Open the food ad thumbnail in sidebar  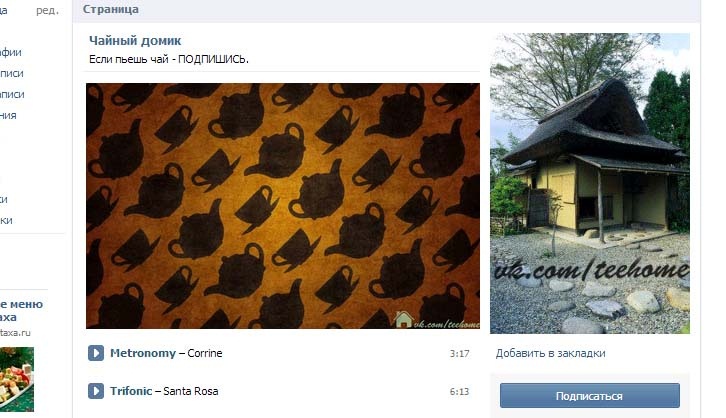tap(17, 379)
